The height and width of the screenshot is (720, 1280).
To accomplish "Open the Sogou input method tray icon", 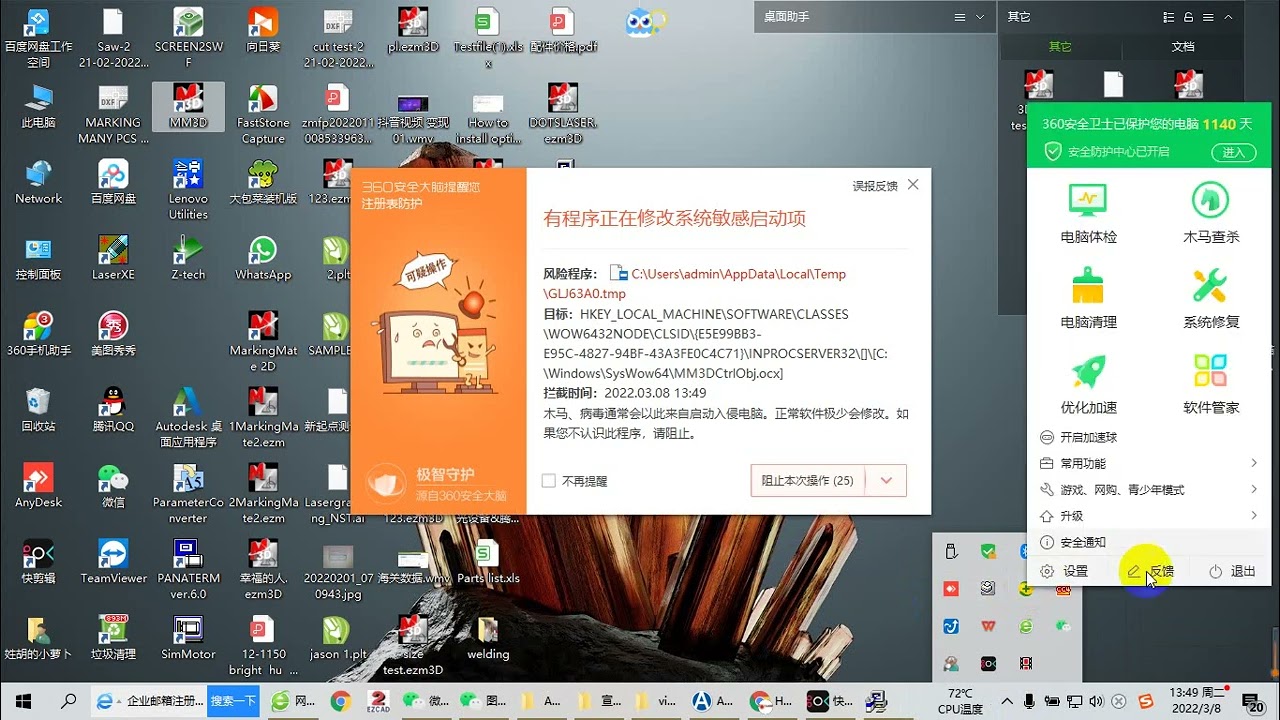I will click(x=1146, y=701).
